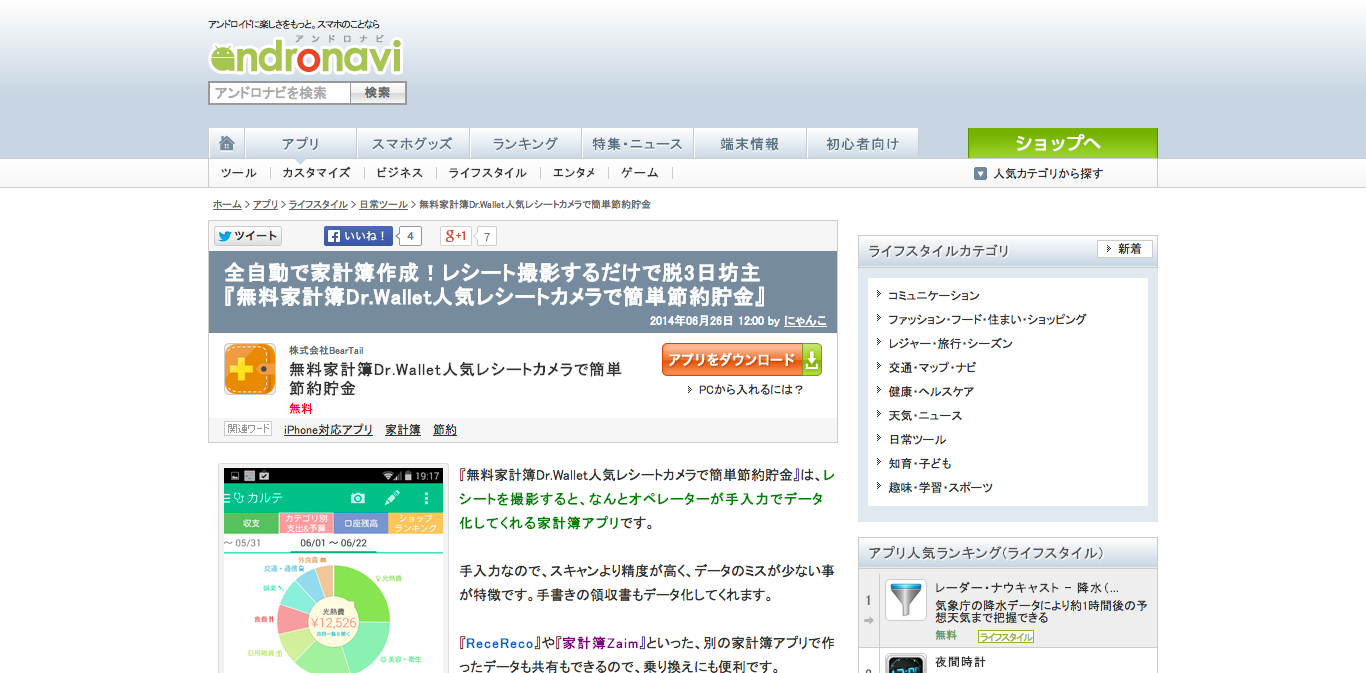Click ホーム breadcrumb link
The height and width of the screenshot is (673, 1366).
227,204
